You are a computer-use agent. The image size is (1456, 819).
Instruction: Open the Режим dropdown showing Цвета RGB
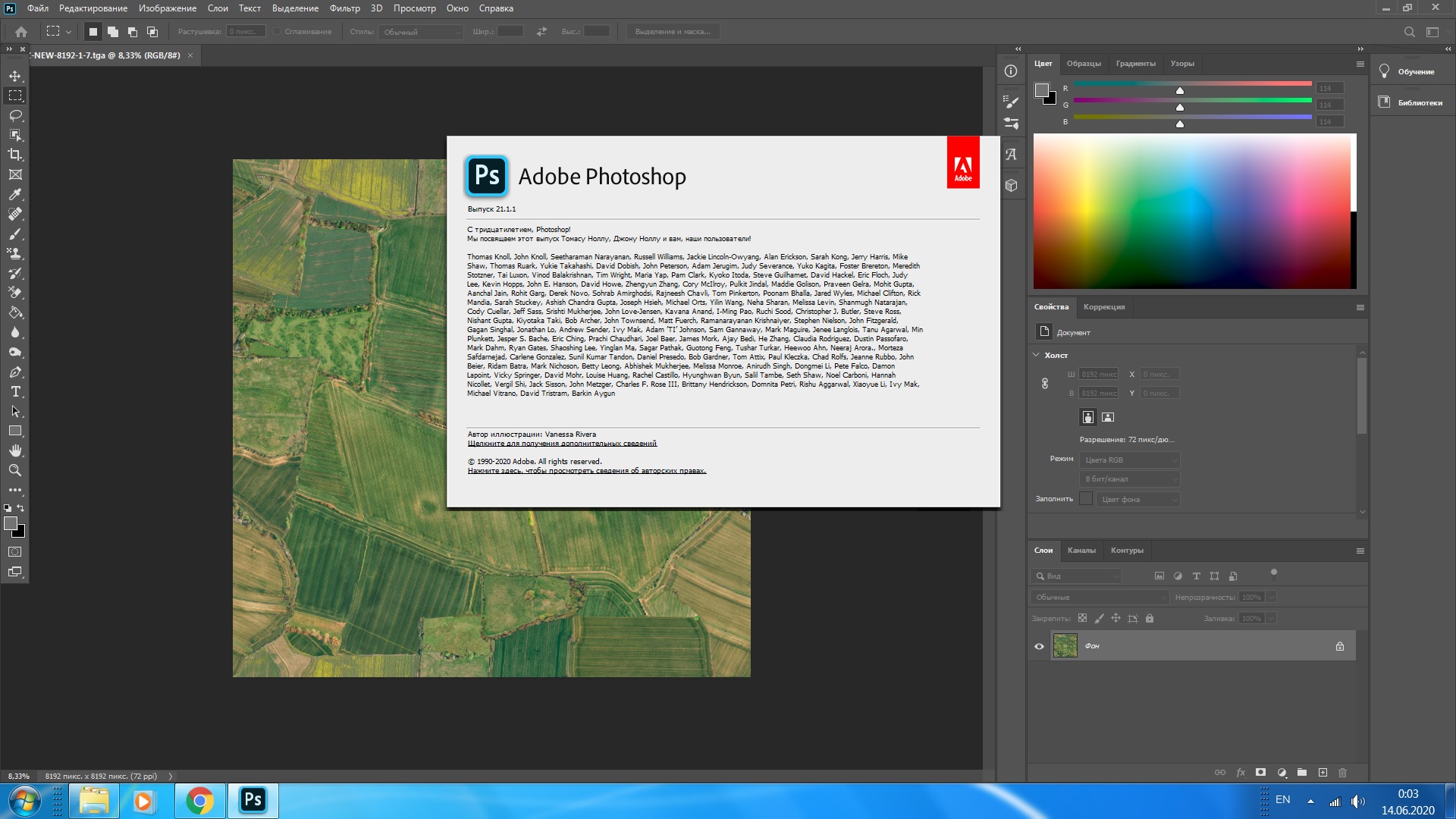point(1129,460)
